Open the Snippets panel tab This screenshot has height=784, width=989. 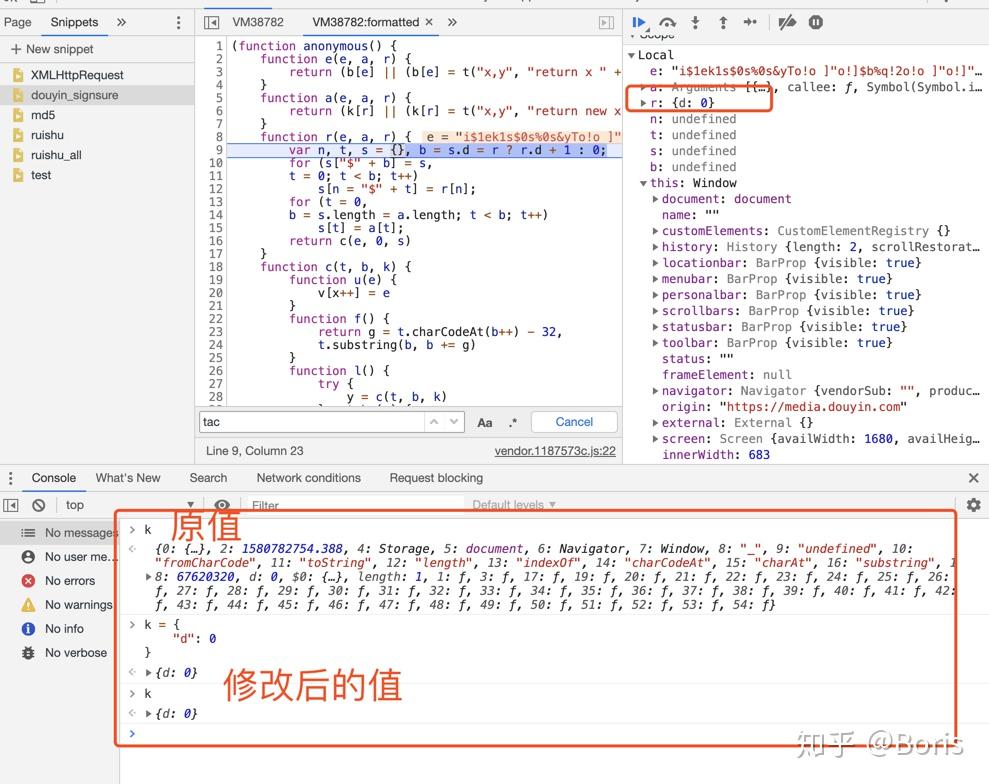74,21
